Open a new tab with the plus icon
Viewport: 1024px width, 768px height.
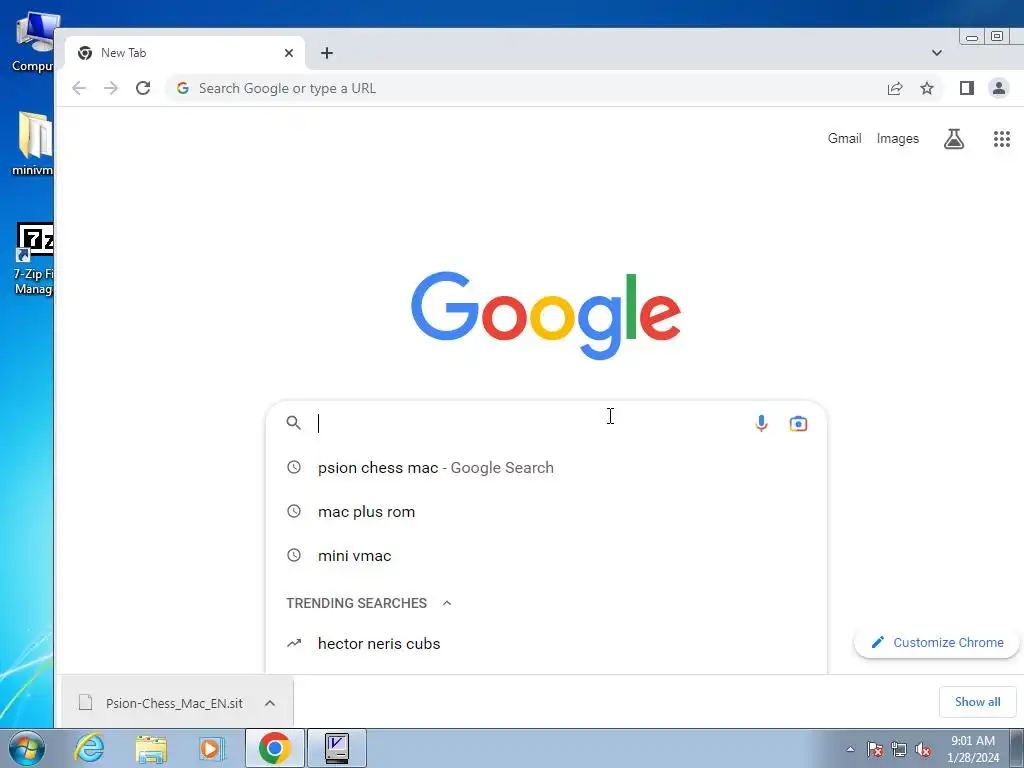coord(327,53)
